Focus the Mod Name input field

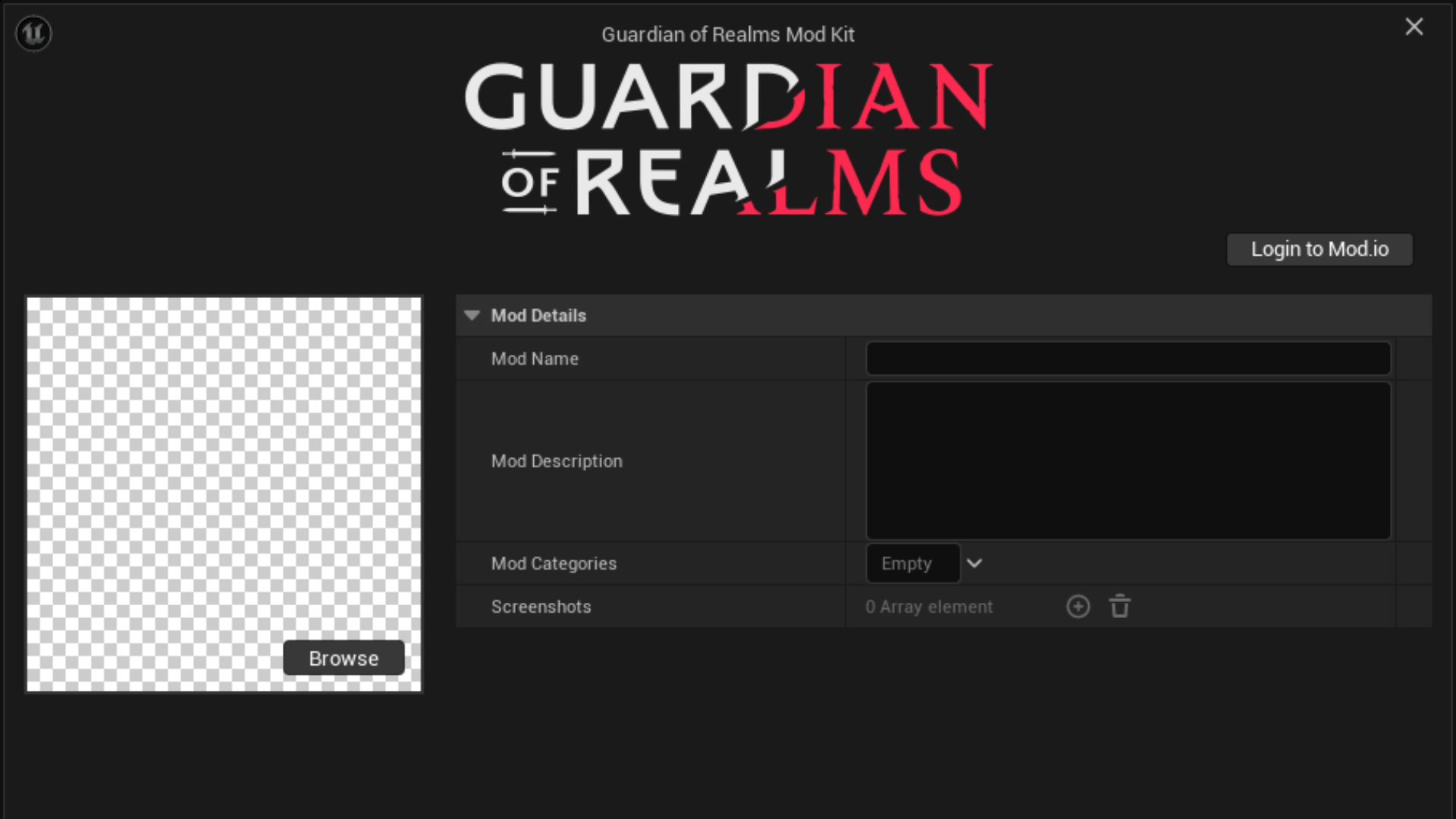pos(1128,359)
